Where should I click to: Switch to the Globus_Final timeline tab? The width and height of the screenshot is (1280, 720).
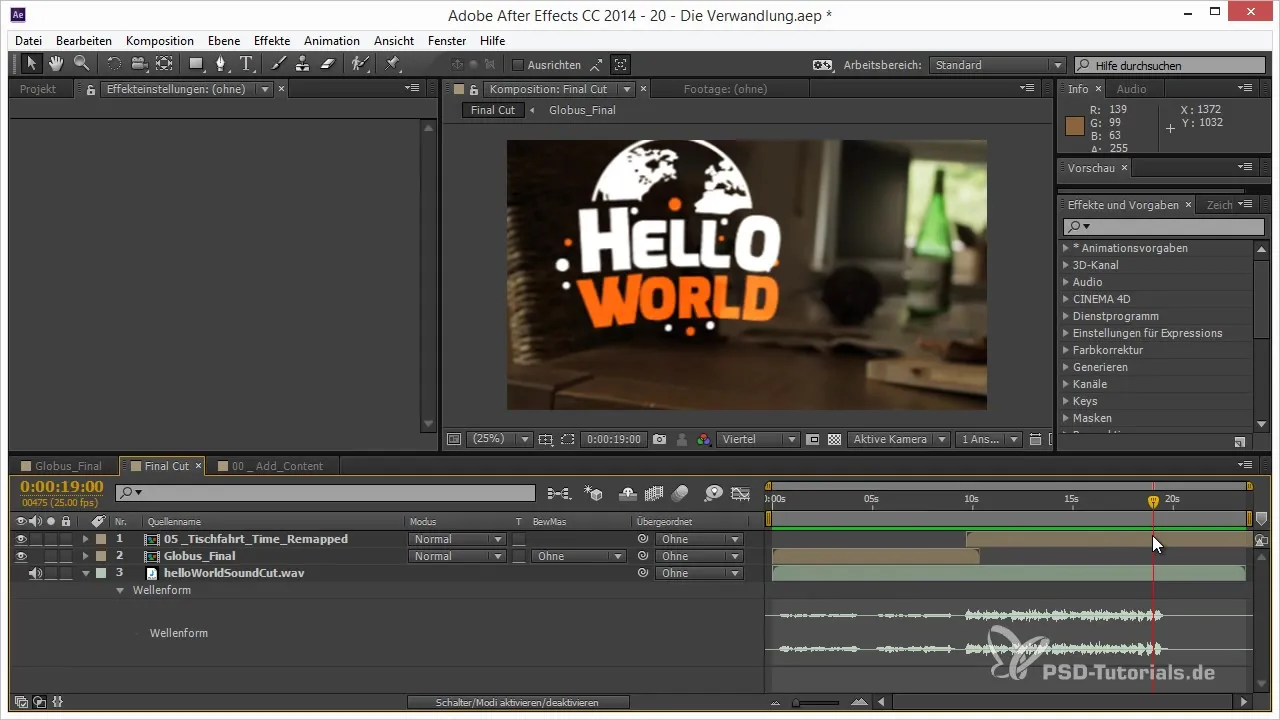click(61, 466)
